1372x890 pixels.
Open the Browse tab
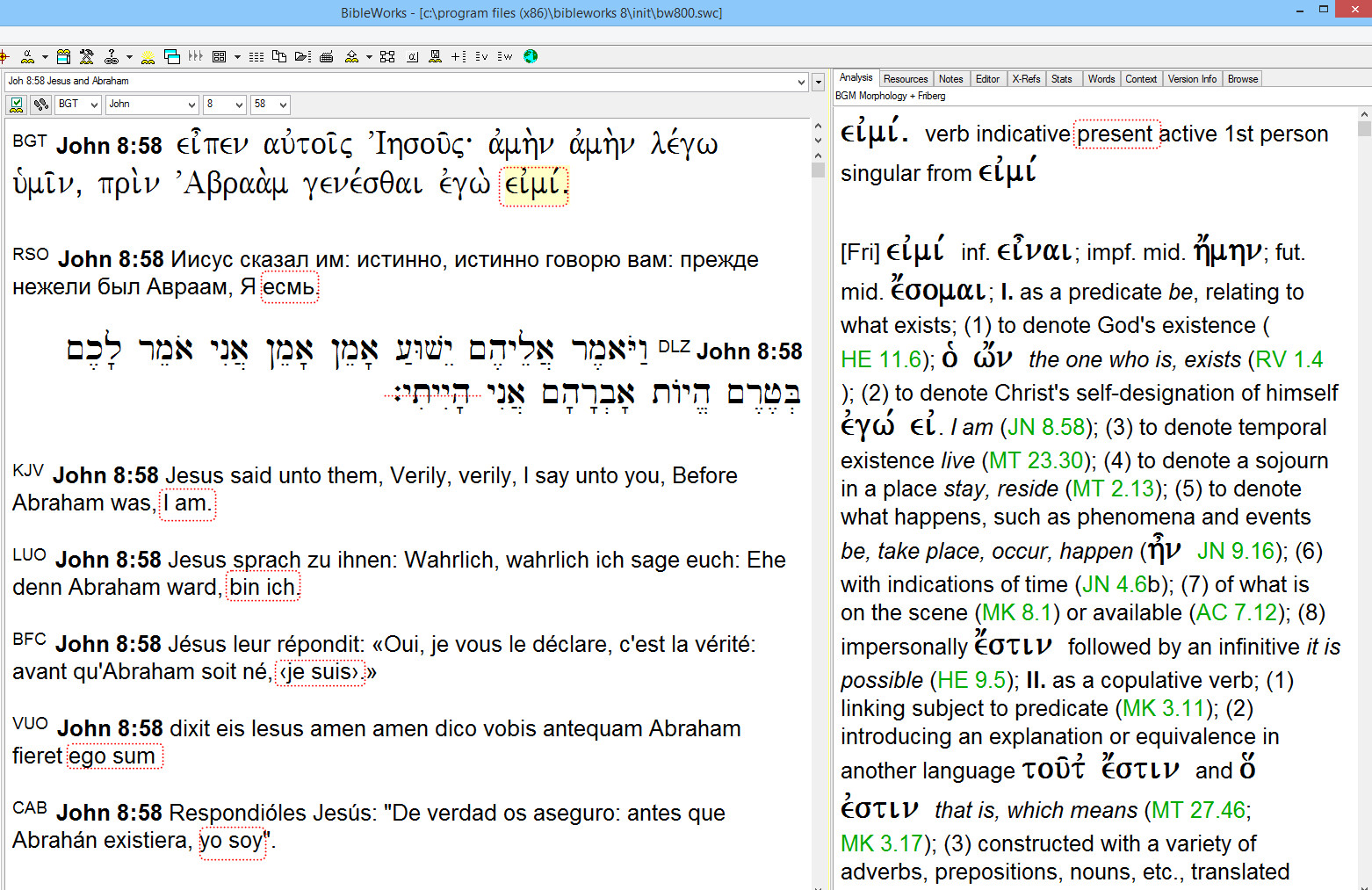click(x=1243, y=79)
